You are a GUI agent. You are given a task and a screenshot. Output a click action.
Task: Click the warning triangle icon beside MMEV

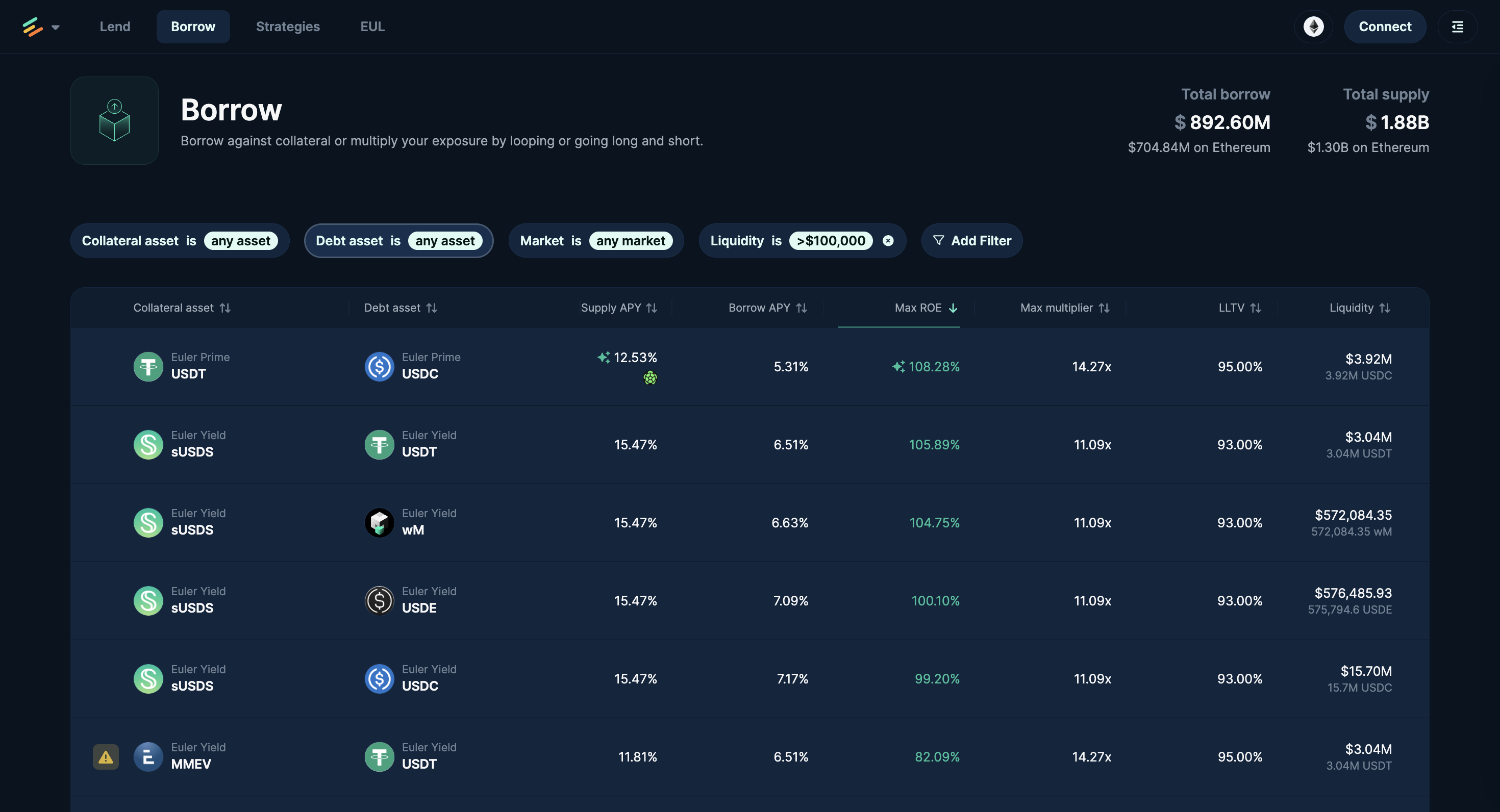click(106, 757)
